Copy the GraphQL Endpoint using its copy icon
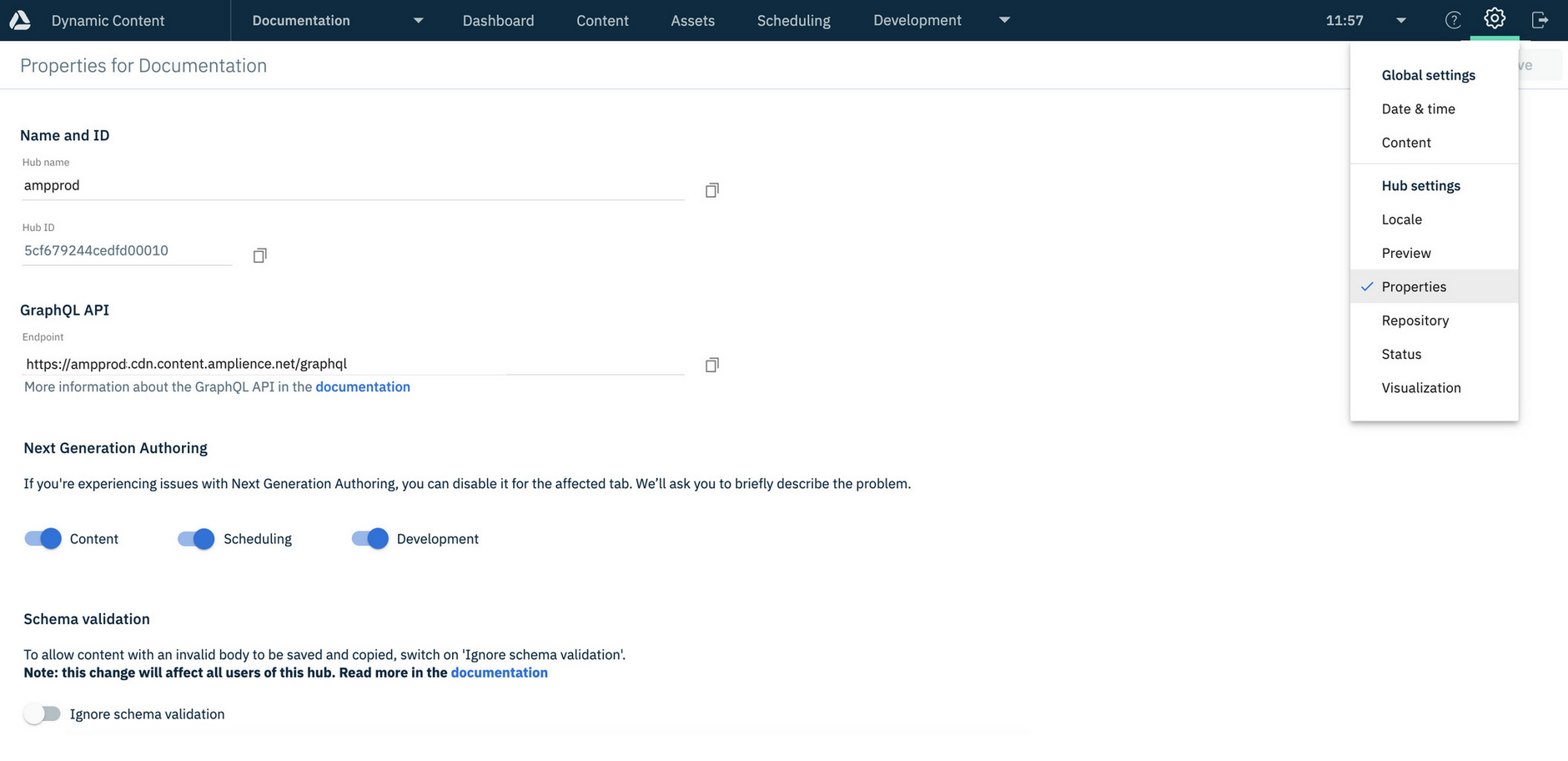 [711, 365]
